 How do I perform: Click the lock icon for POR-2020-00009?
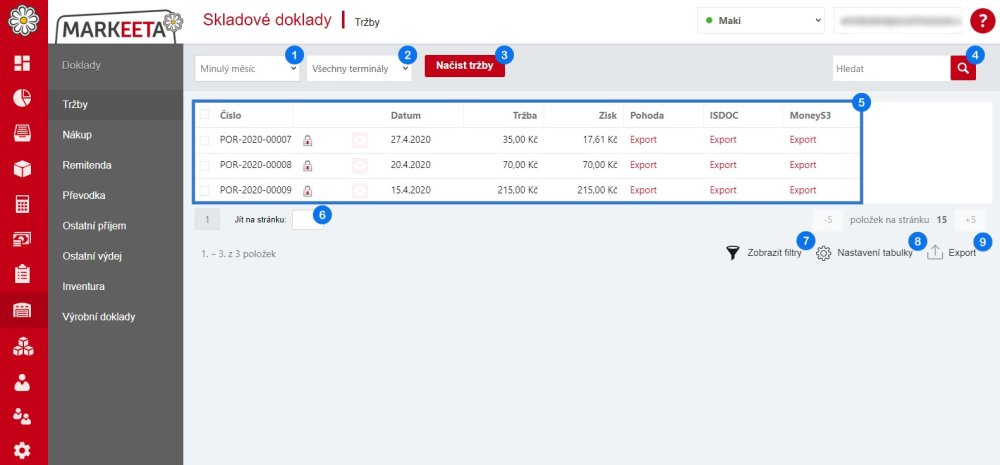click(x=307, y=191)
